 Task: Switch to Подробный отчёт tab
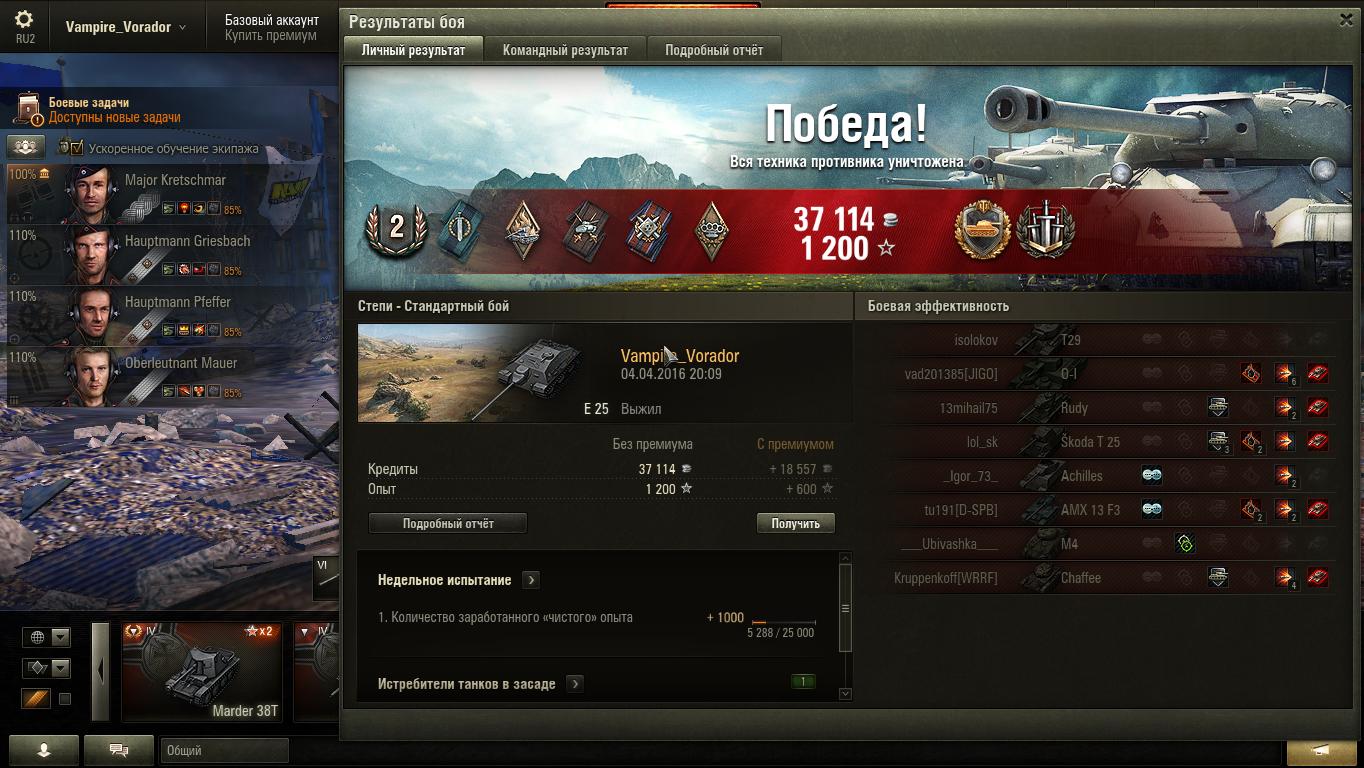coord(714,50)
